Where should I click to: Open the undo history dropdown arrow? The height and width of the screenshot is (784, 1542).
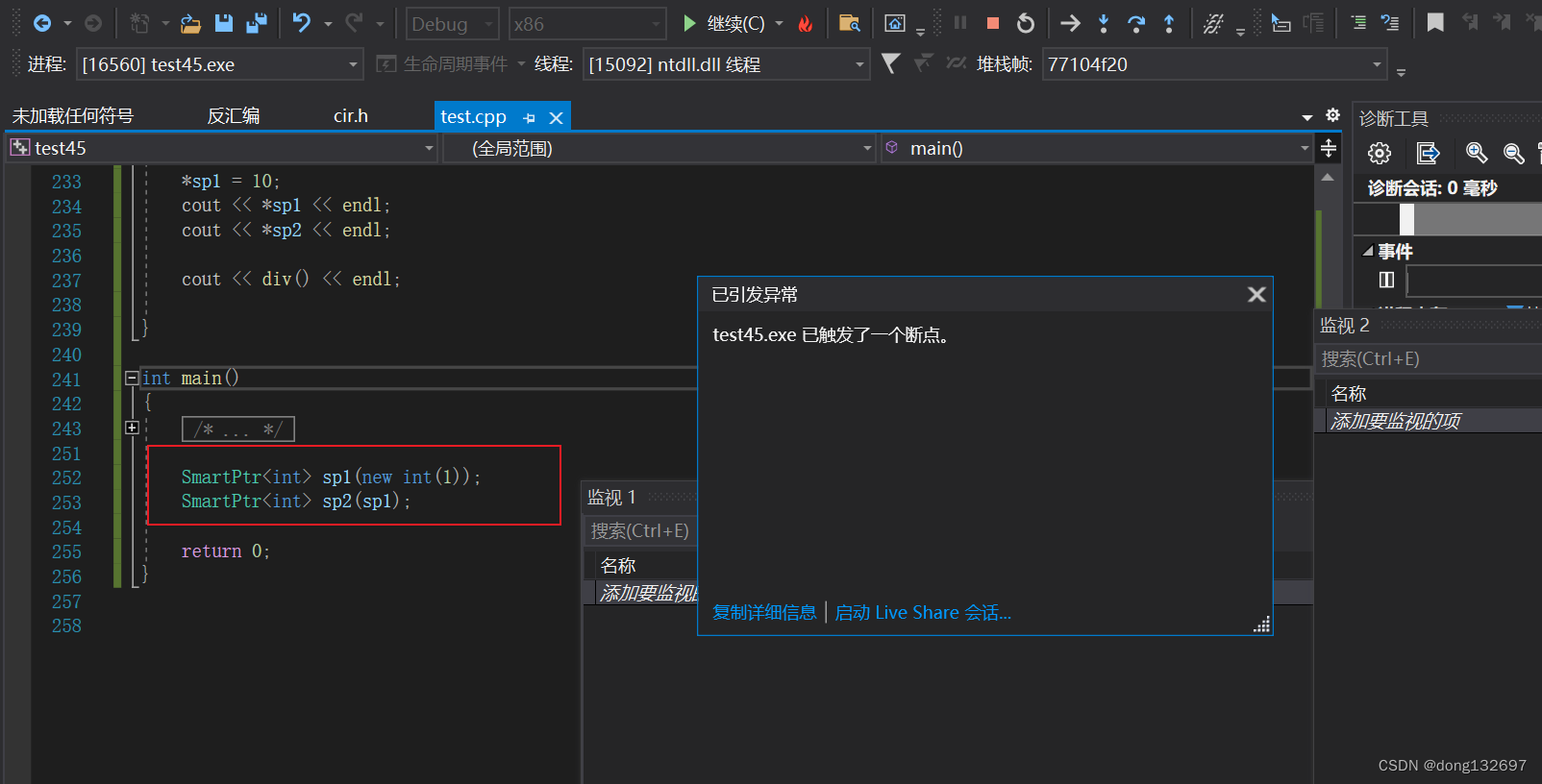[x=328, y=23]
